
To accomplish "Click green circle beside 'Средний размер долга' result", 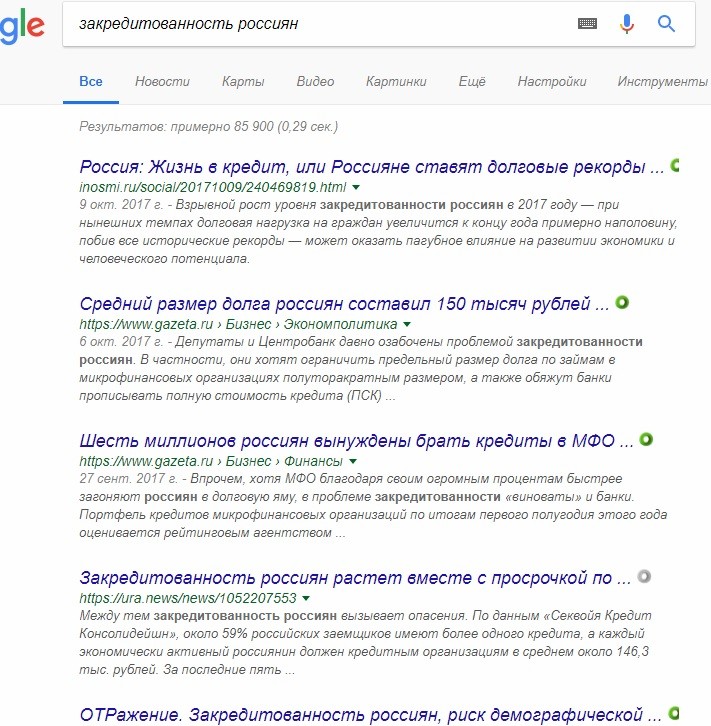I will pos(622,302).
